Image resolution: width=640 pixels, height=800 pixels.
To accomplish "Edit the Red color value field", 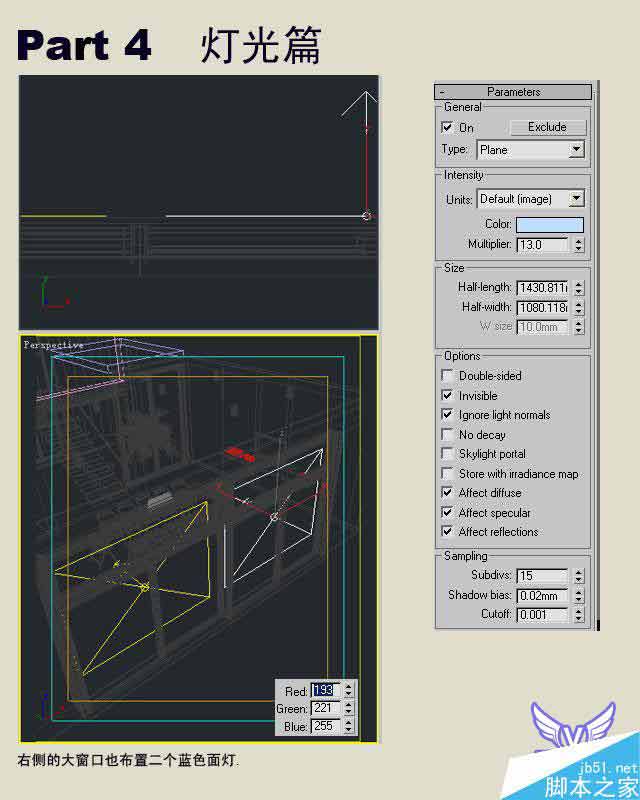I will pos(326,690).
